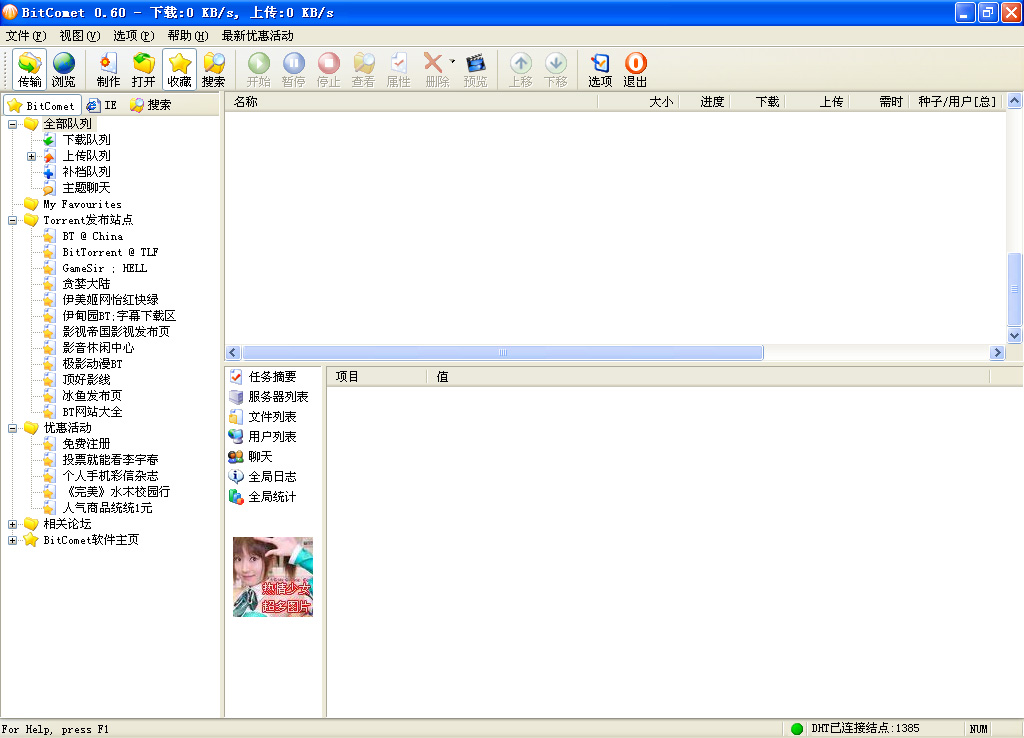This screenshot has width=1024, height=738.
Task: Collapse the 优惠活动 tree node
Action: (x=12, y=428)
